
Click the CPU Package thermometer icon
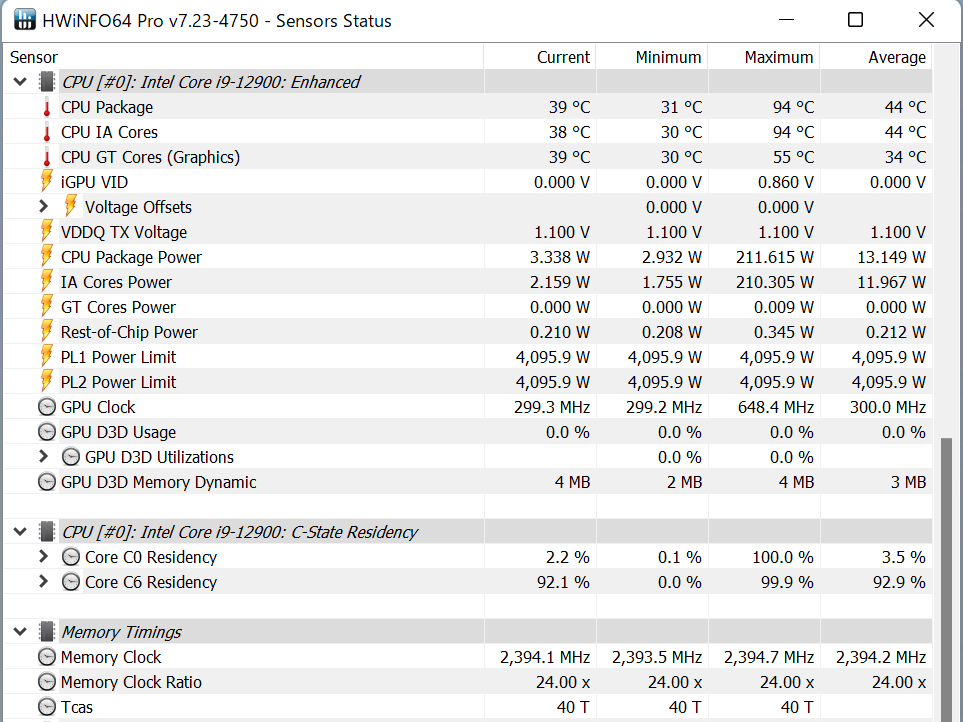46,107
